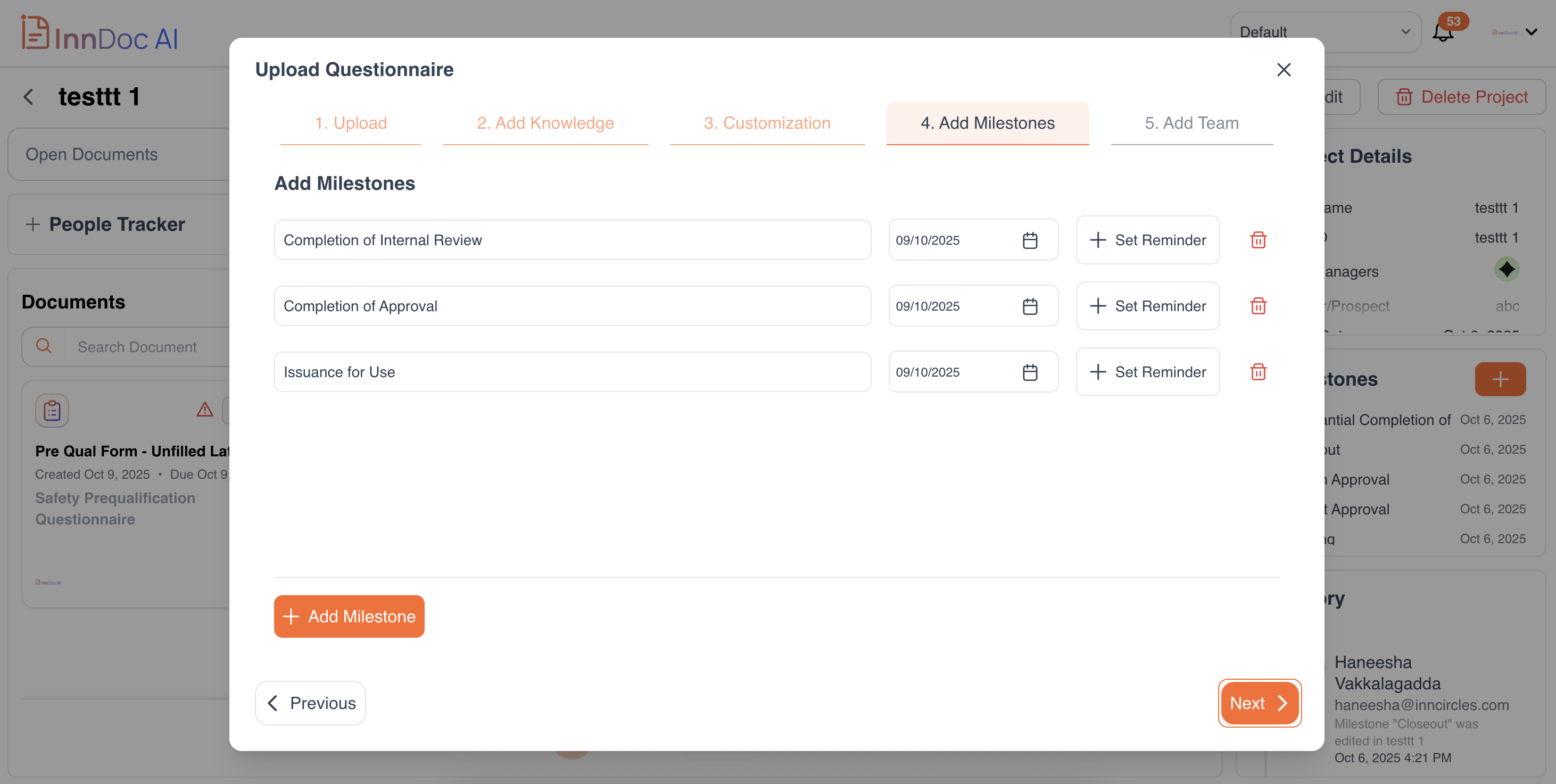Open calendar picker for Issuance for Use
1556x784 pixels.
1030,372
